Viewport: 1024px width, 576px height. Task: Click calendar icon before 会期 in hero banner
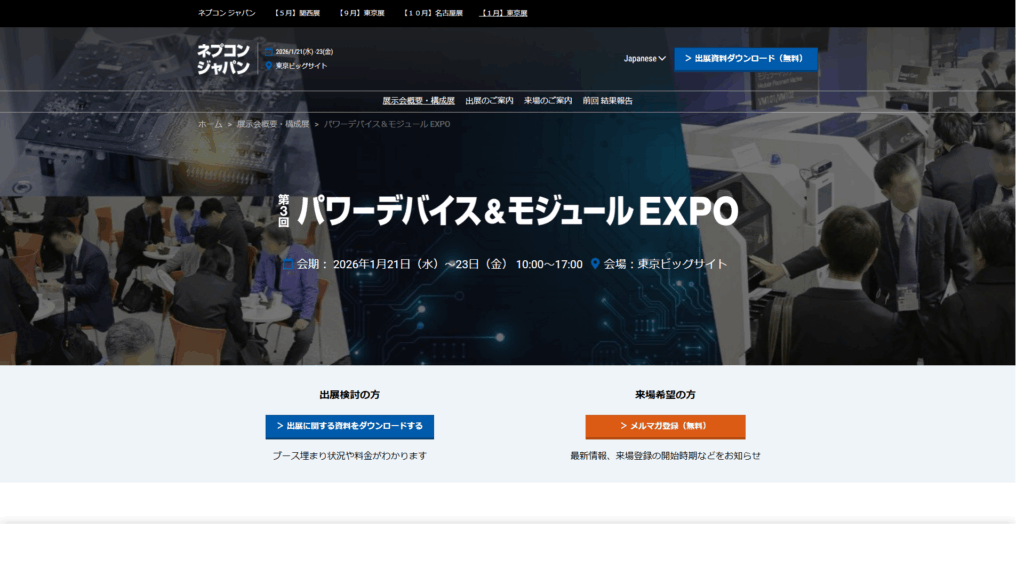coord(287,264)
